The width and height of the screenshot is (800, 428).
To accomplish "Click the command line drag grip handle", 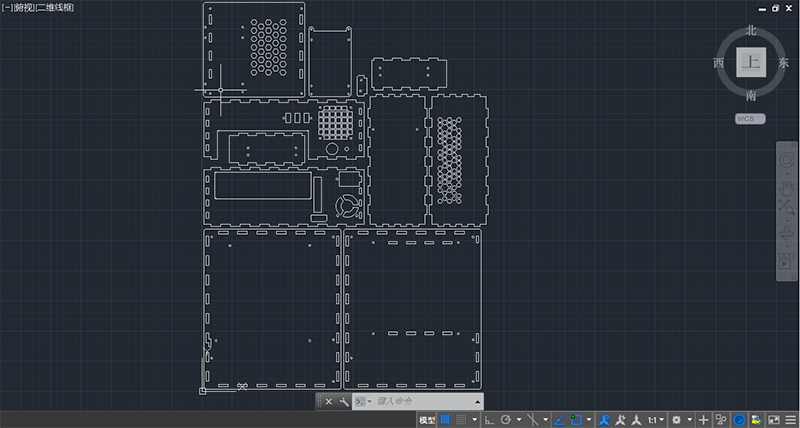I will 319,402.
